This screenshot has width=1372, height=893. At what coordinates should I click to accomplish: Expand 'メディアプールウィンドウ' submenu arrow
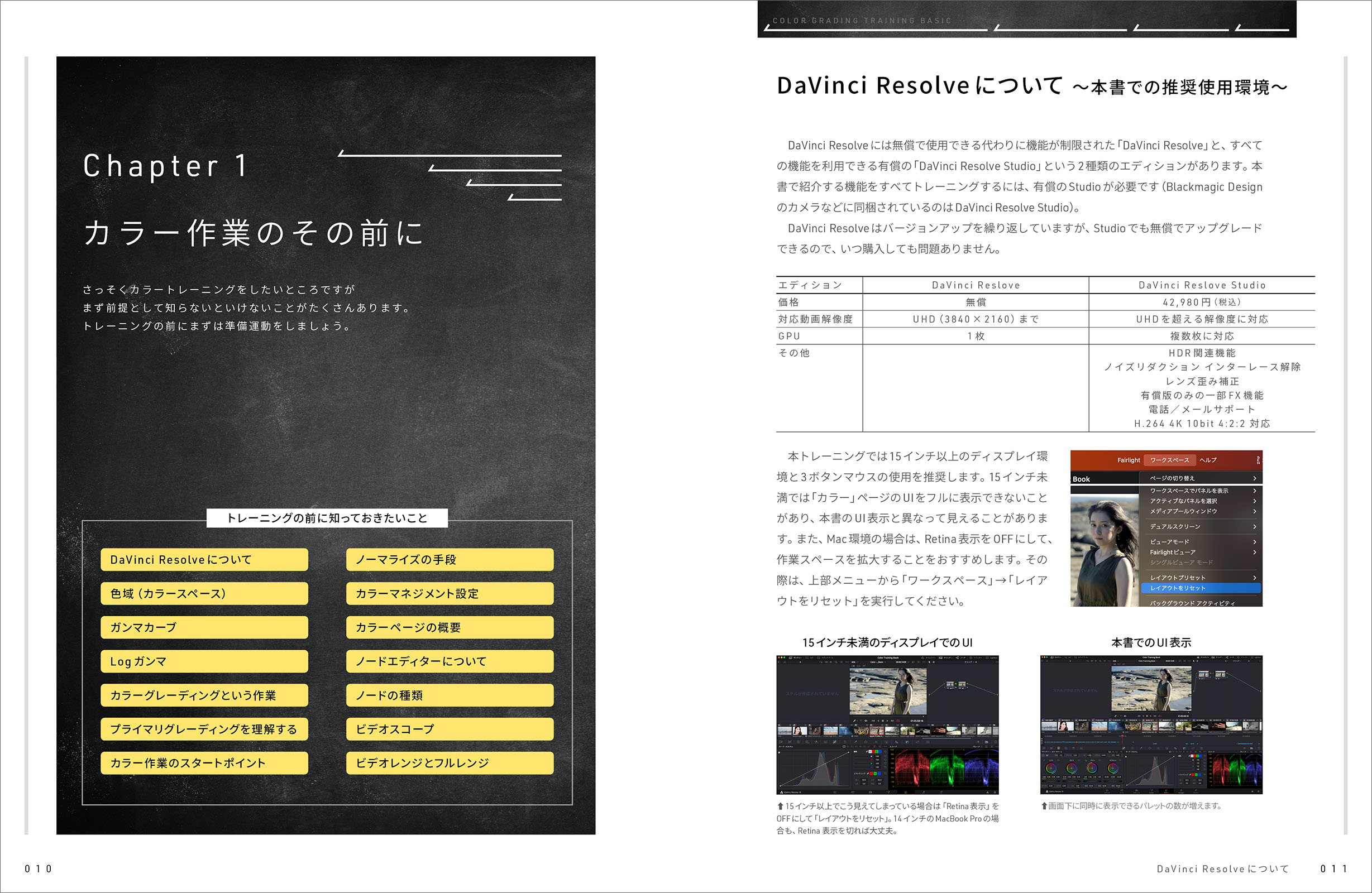1254,511
